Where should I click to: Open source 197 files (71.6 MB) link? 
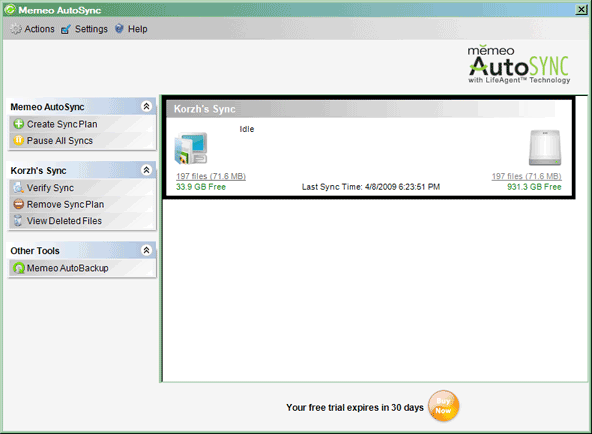[x=211, y=176]
